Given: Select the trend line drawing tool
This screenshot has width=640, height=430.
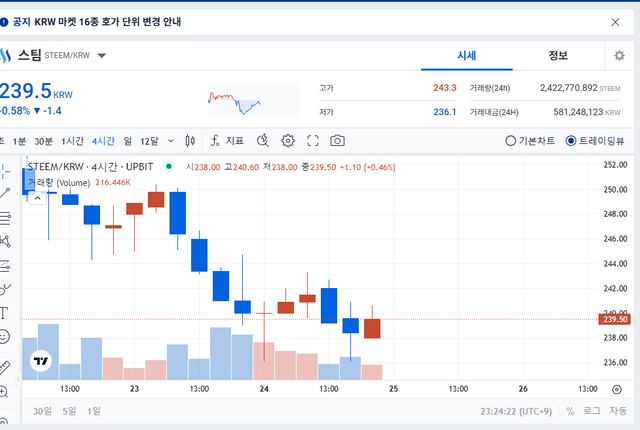Looking at the screenshot, I should [4, 193].
